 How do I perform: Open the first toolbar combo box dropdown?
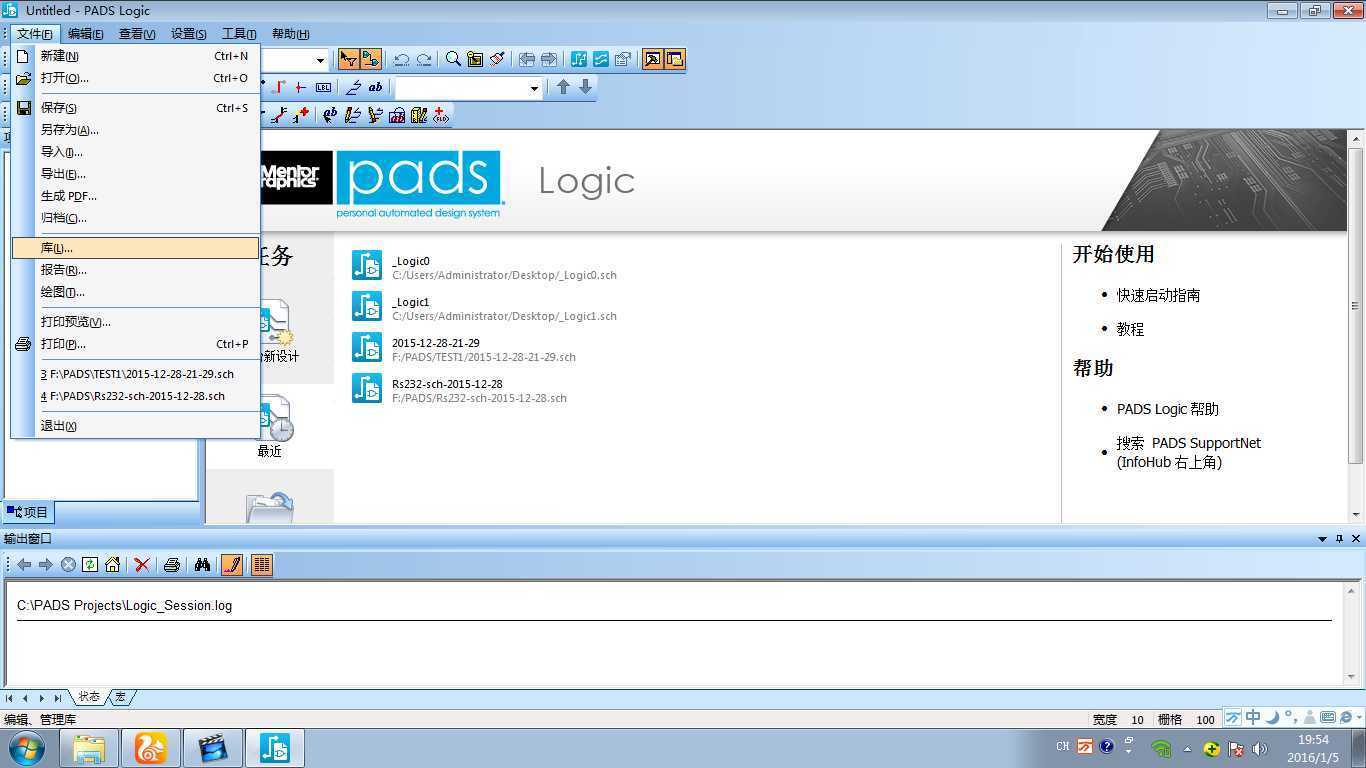[320, 60]
